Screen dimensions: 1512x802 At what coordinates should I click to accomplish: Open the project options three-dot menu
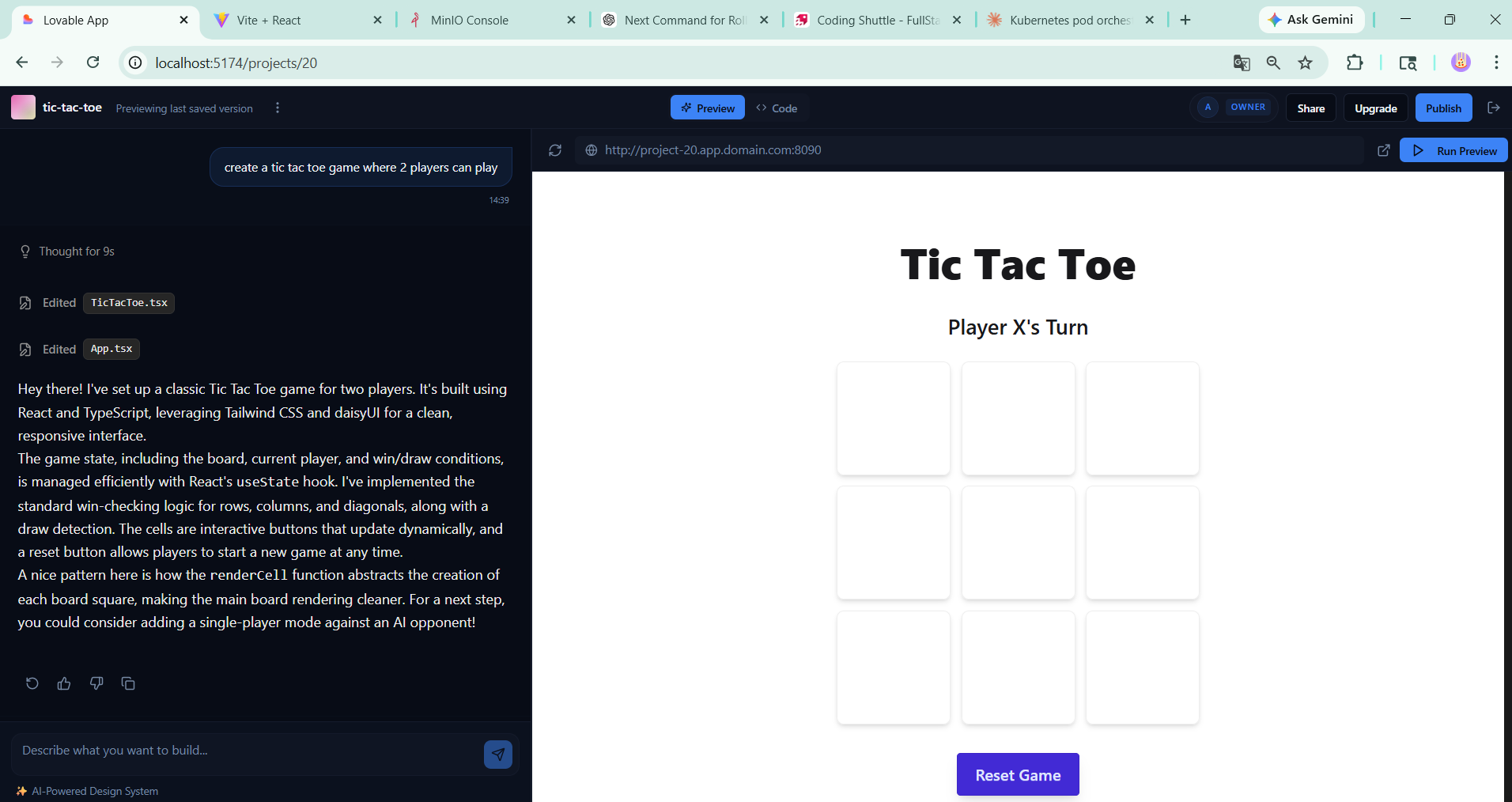(277, 108)
